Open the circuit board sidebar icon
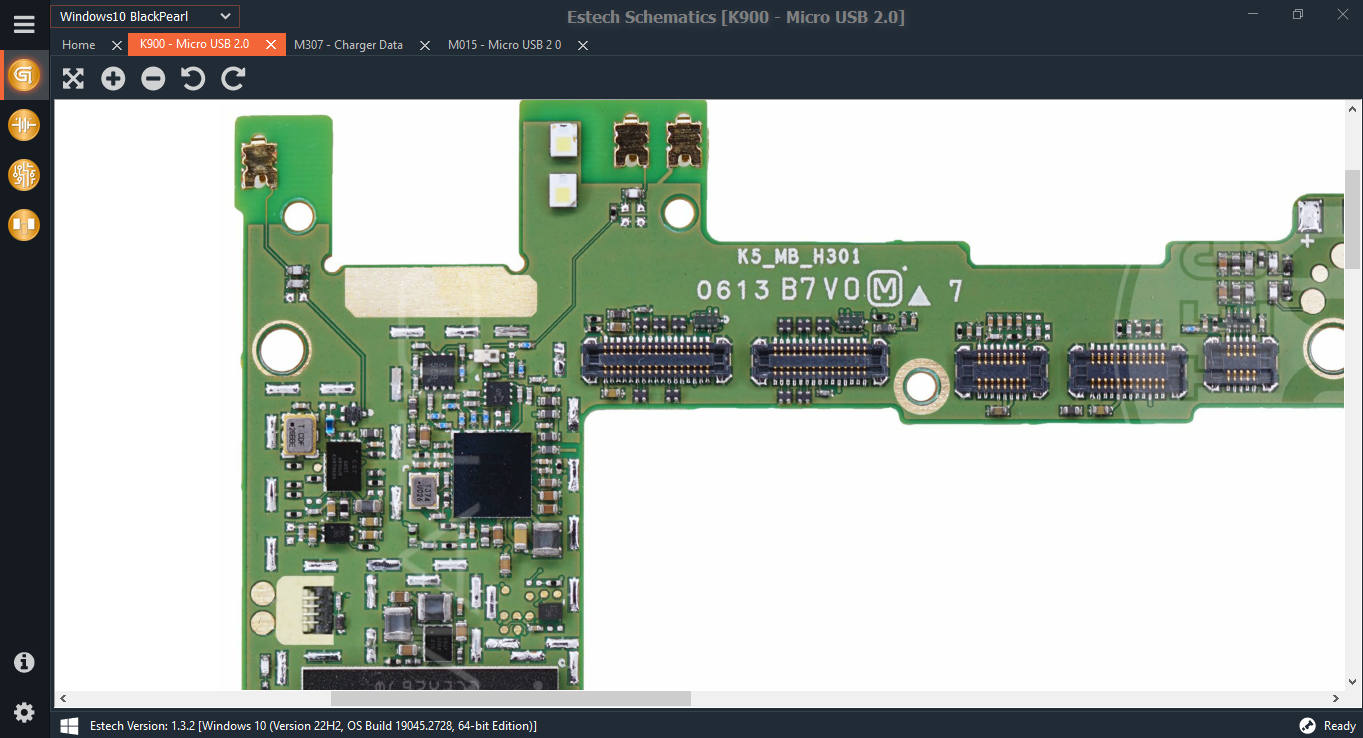The width and height of the screenshot is (1363, 738). [24, 175]
